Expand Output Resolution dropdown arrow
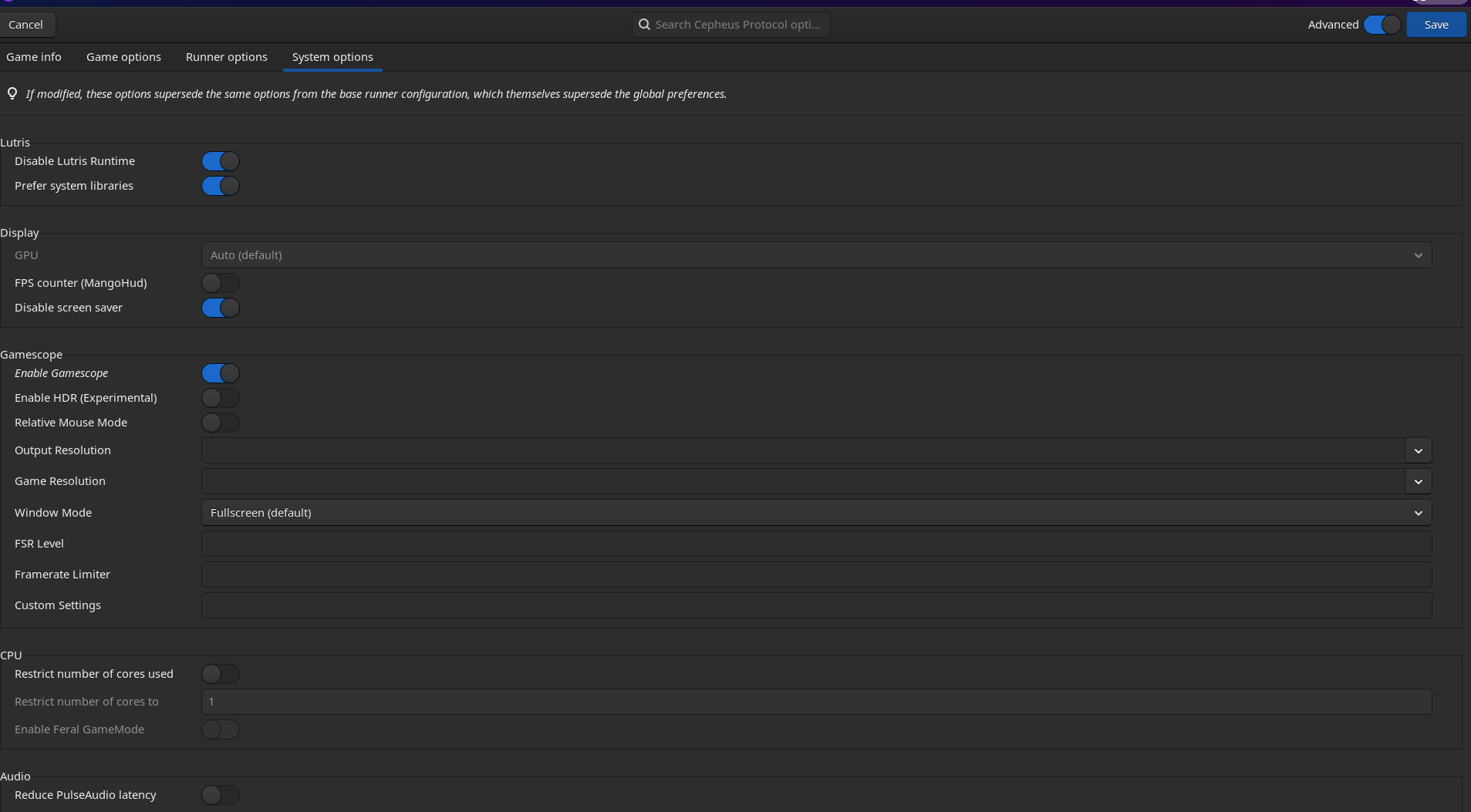This screenshot has width=1471, height=812. 1418,450
